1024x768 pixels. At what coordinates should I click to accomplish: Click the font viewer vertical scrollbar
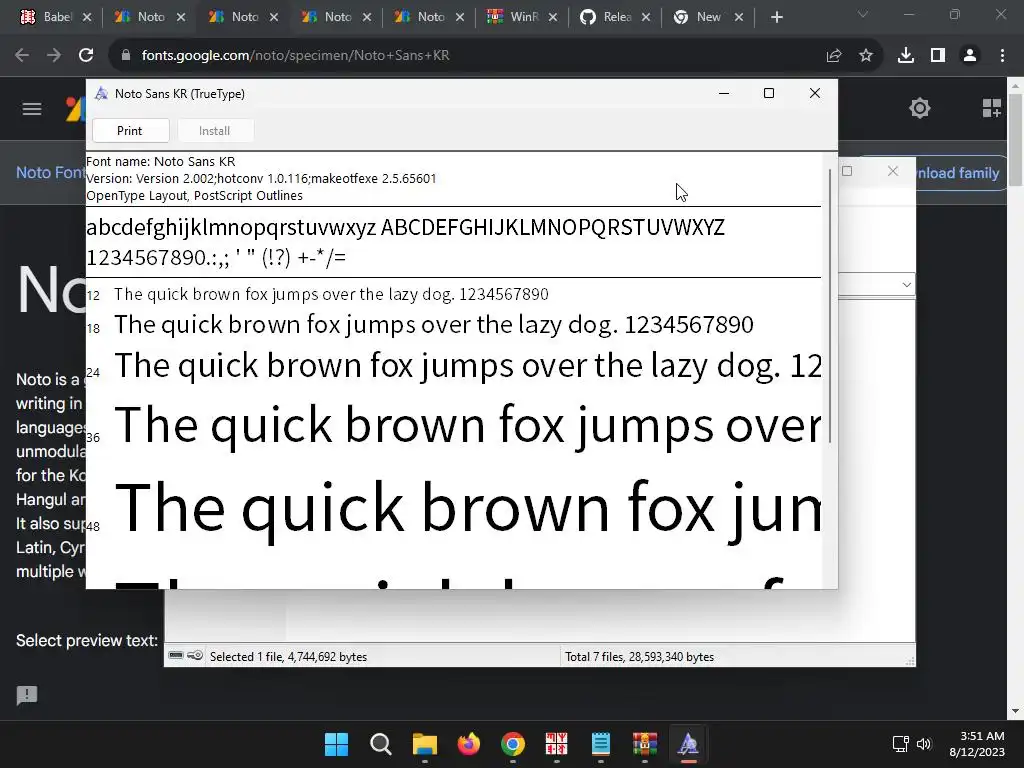(x=830, y=306)
